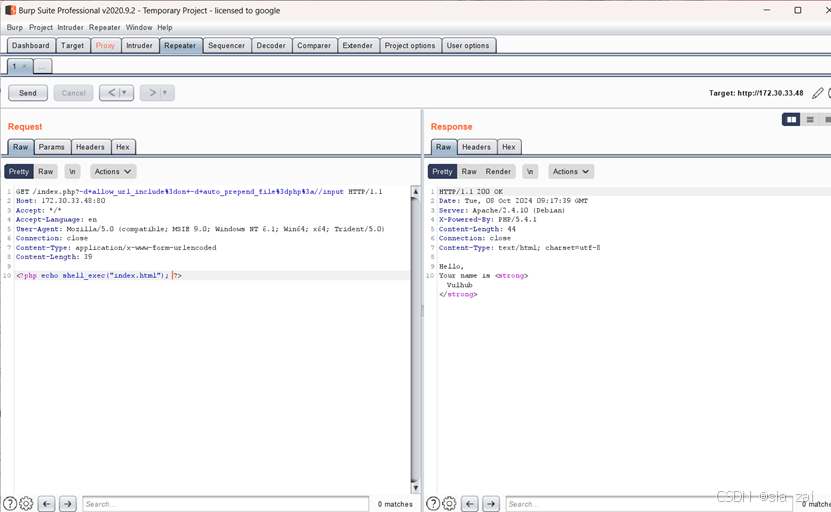Go to next match in Response search
This screenshot has width=831, height=512.
[491, 504]
